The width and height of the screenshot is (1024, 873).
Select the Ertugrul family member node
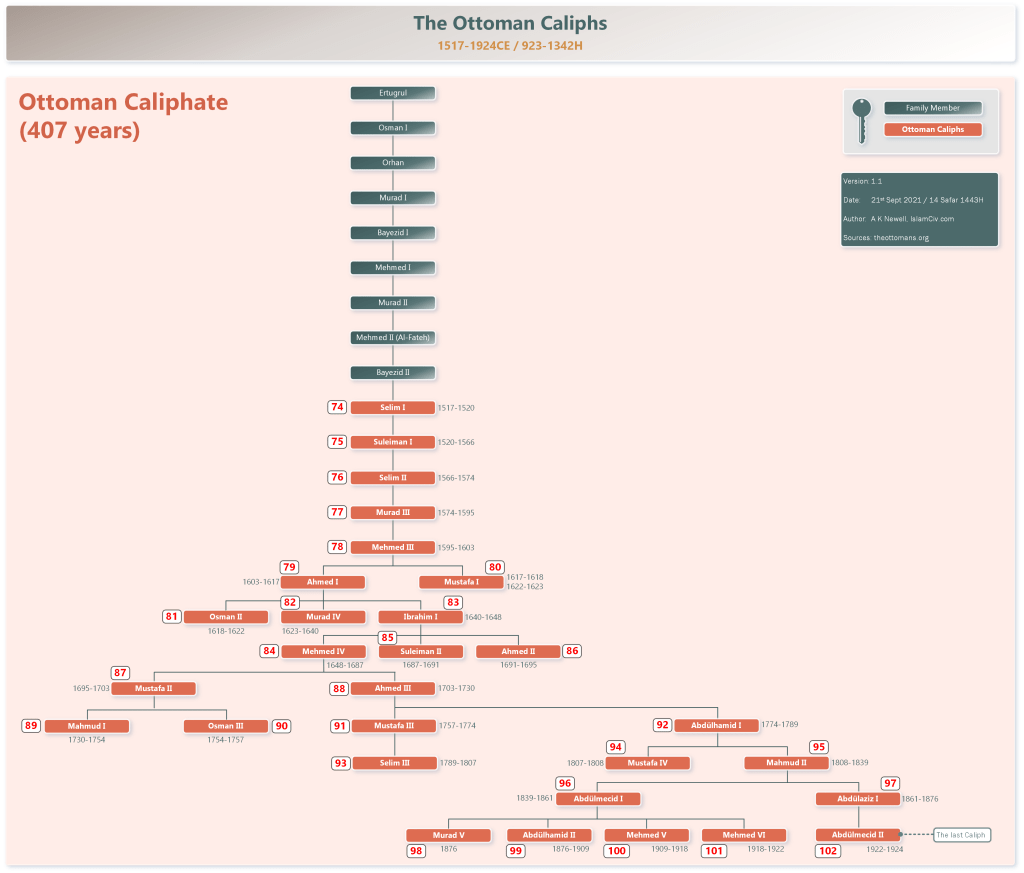(392, 93)
